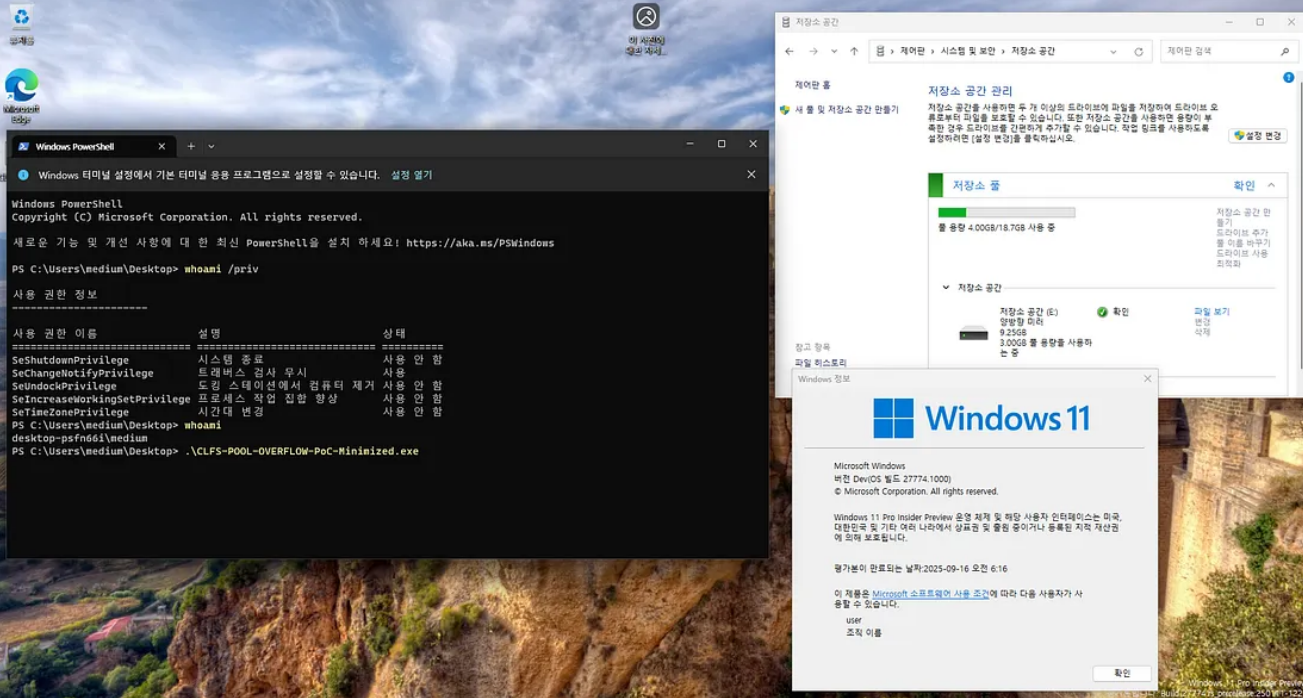The image size is (1303, 698).
Task: Click '저장소 공간' breadcrumb in address bar
Action: point(1033,51)
